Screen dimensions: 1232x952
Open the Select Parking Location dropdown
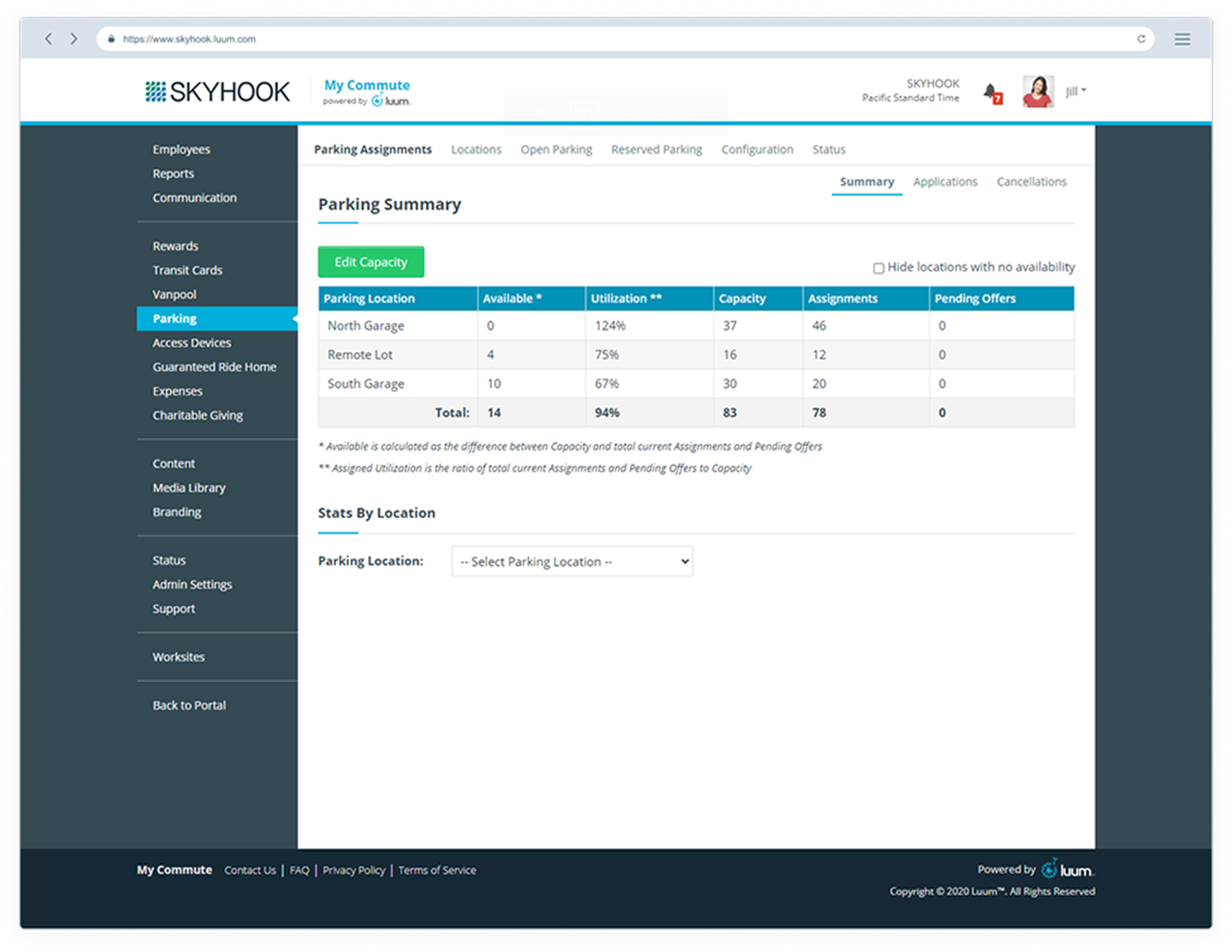(572, 561)
